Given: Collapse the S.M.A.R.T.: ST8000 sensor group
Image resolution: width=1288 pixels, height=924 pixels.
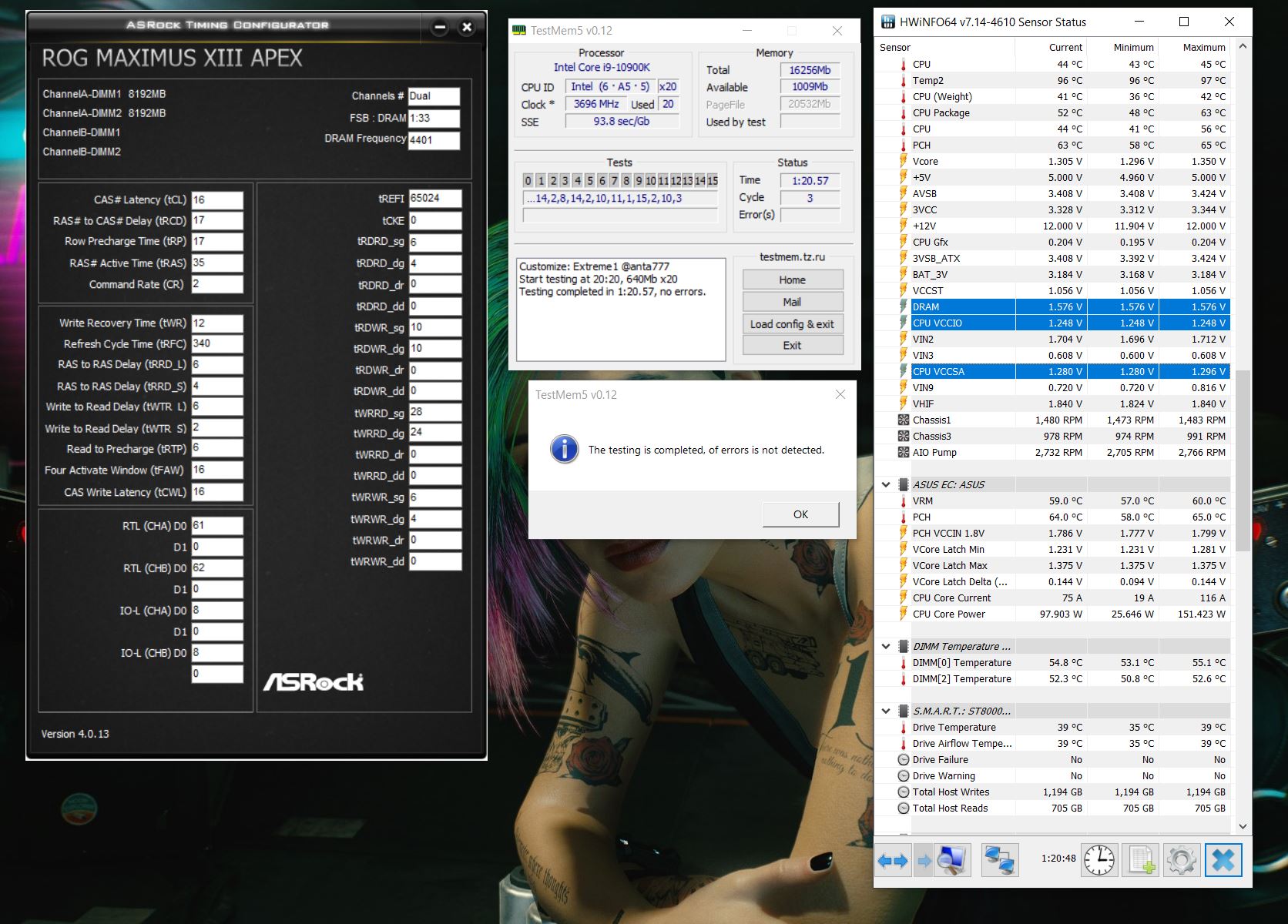Looking at the screenshot, I should 886,711.
